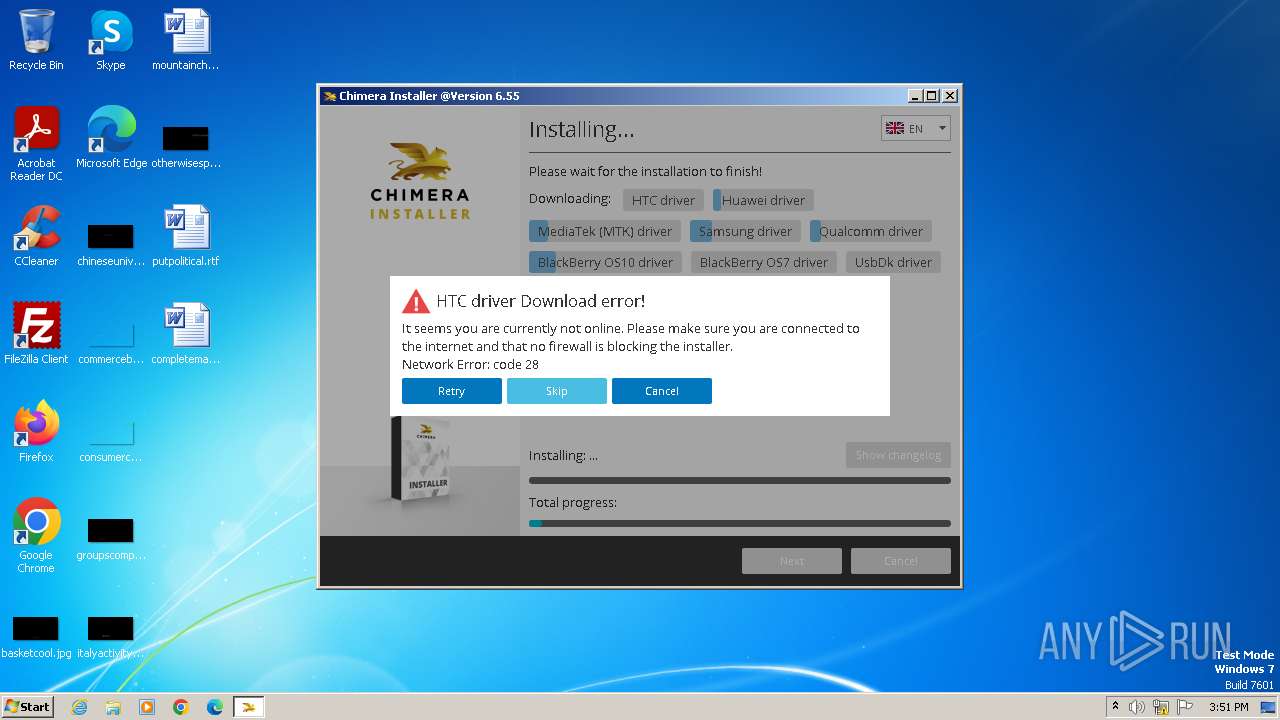This screenshot has height=720, width=1280.
Task: Open FileZilla Client shortcut
Action: 36,333
